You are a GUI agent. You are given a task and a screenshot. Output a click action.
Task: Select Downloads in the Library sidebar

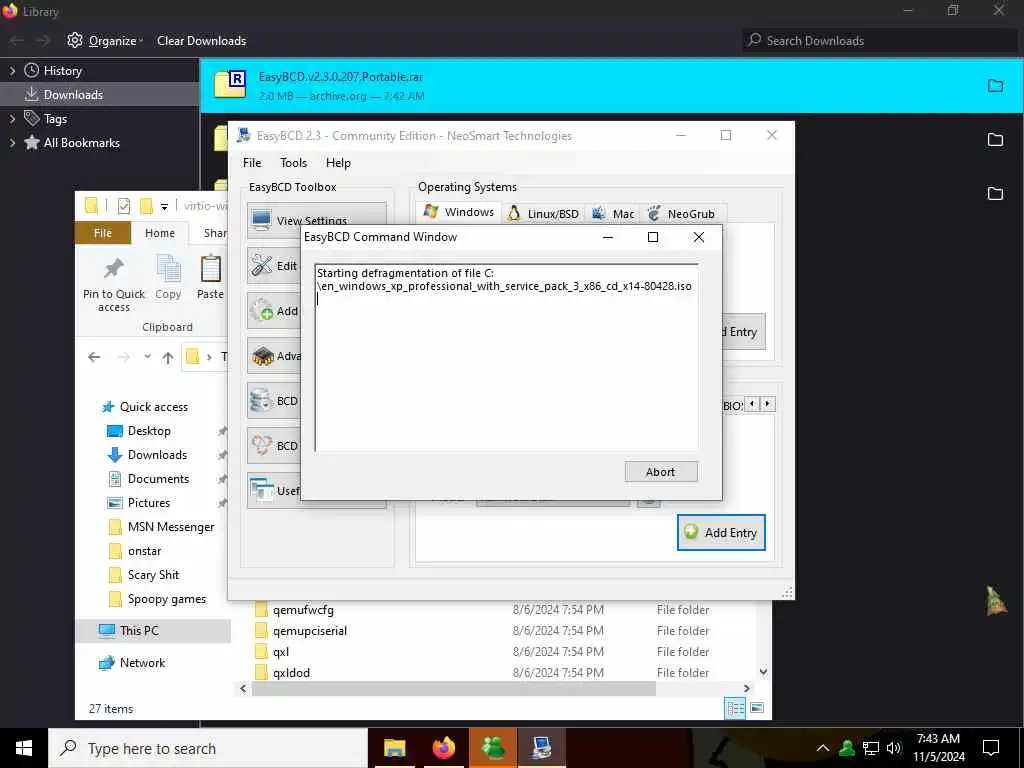[99, 95]
